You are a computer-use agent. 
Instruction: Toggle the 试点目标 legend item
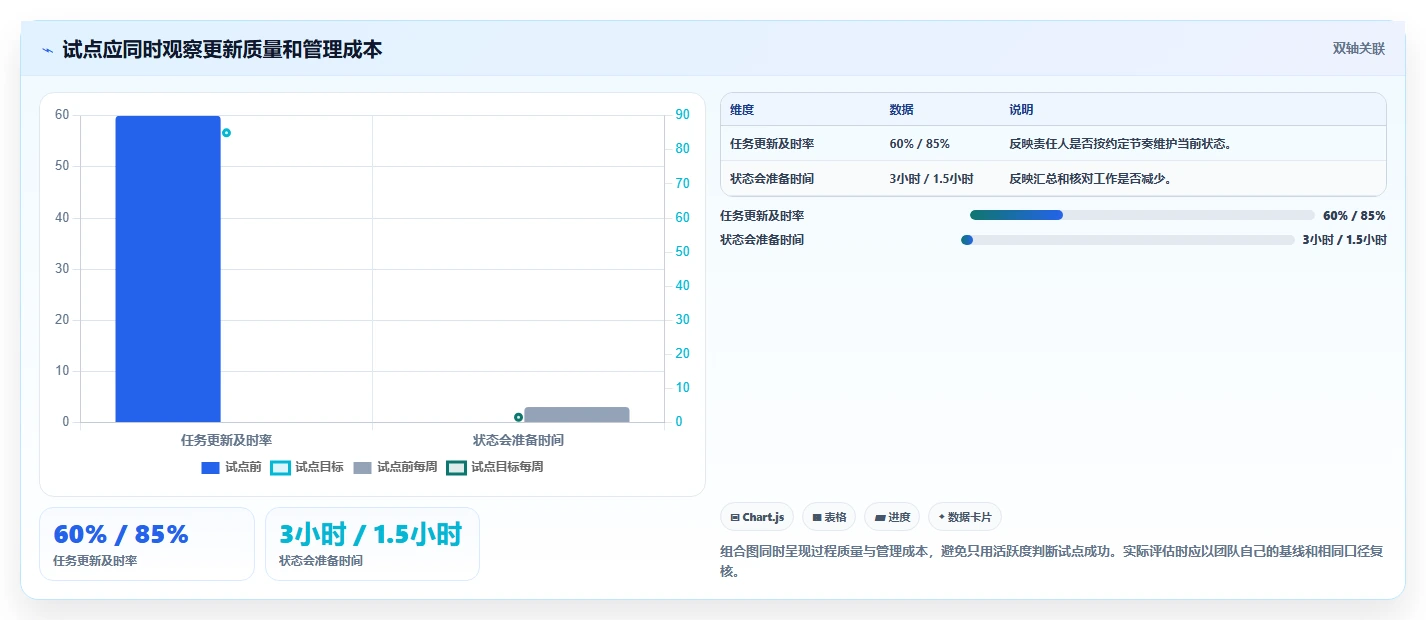coord(307,467)
